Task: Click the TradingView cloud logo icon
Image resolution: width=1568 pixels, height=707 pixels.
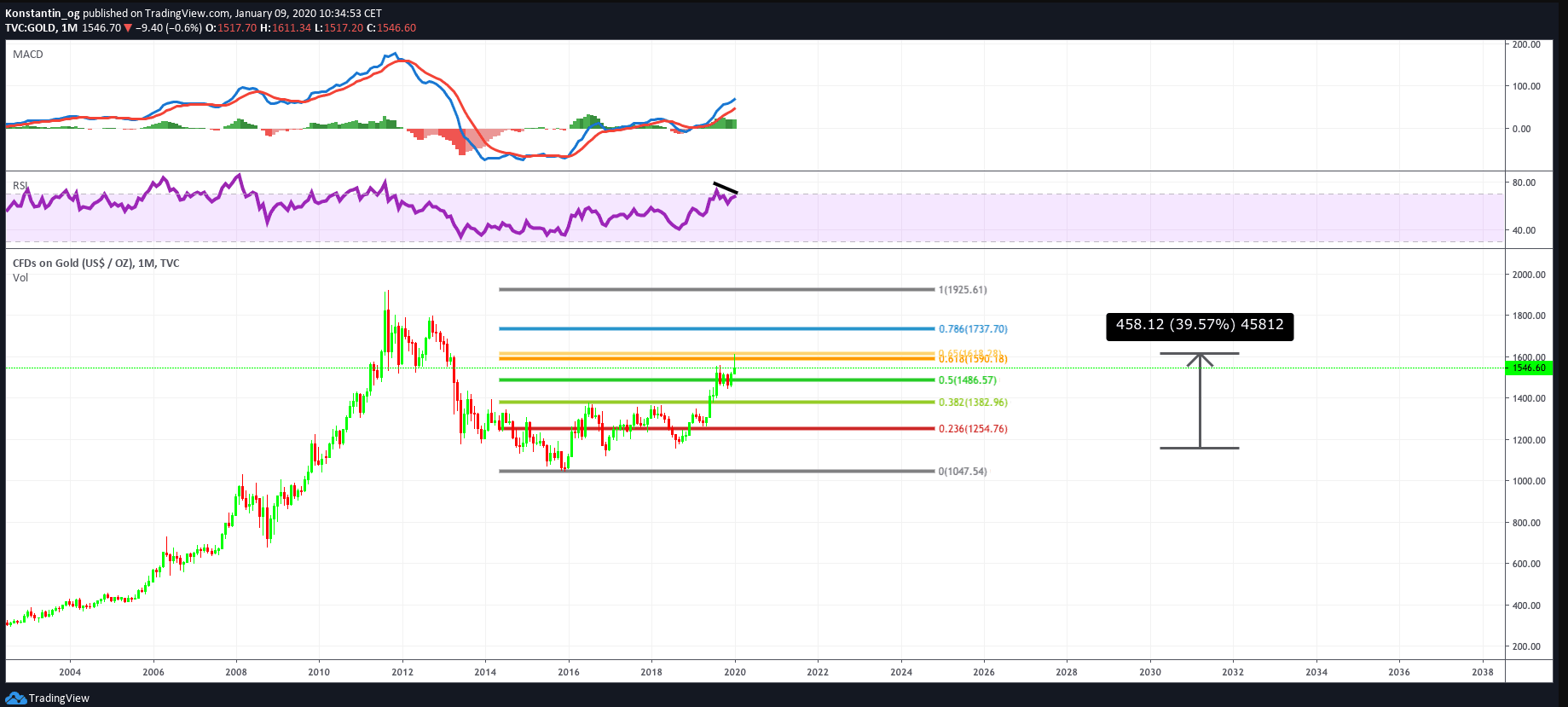Action: pos(15,698)
